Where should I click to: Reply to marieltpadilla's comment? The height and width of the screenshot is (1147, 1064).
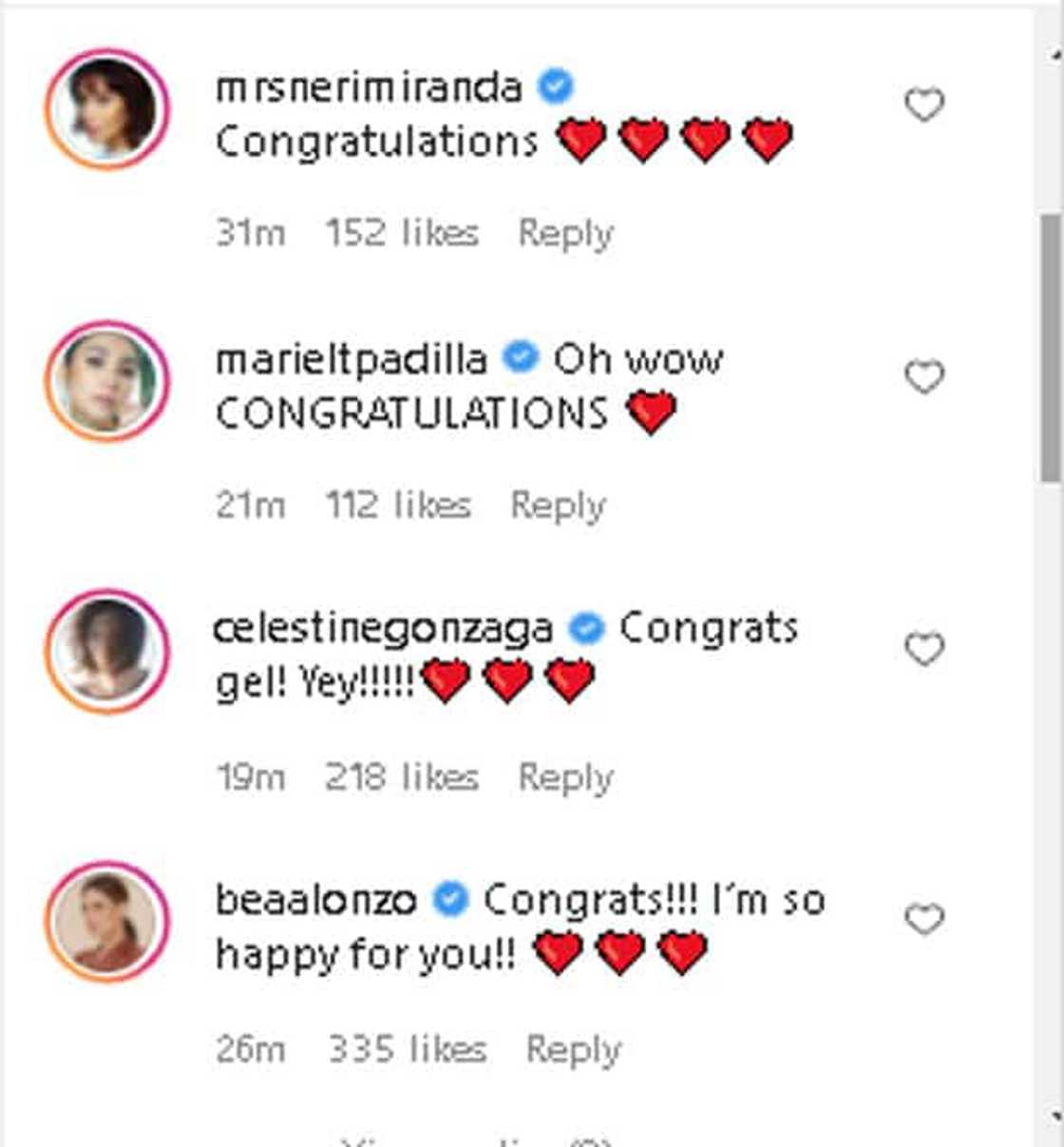(558, 506)
